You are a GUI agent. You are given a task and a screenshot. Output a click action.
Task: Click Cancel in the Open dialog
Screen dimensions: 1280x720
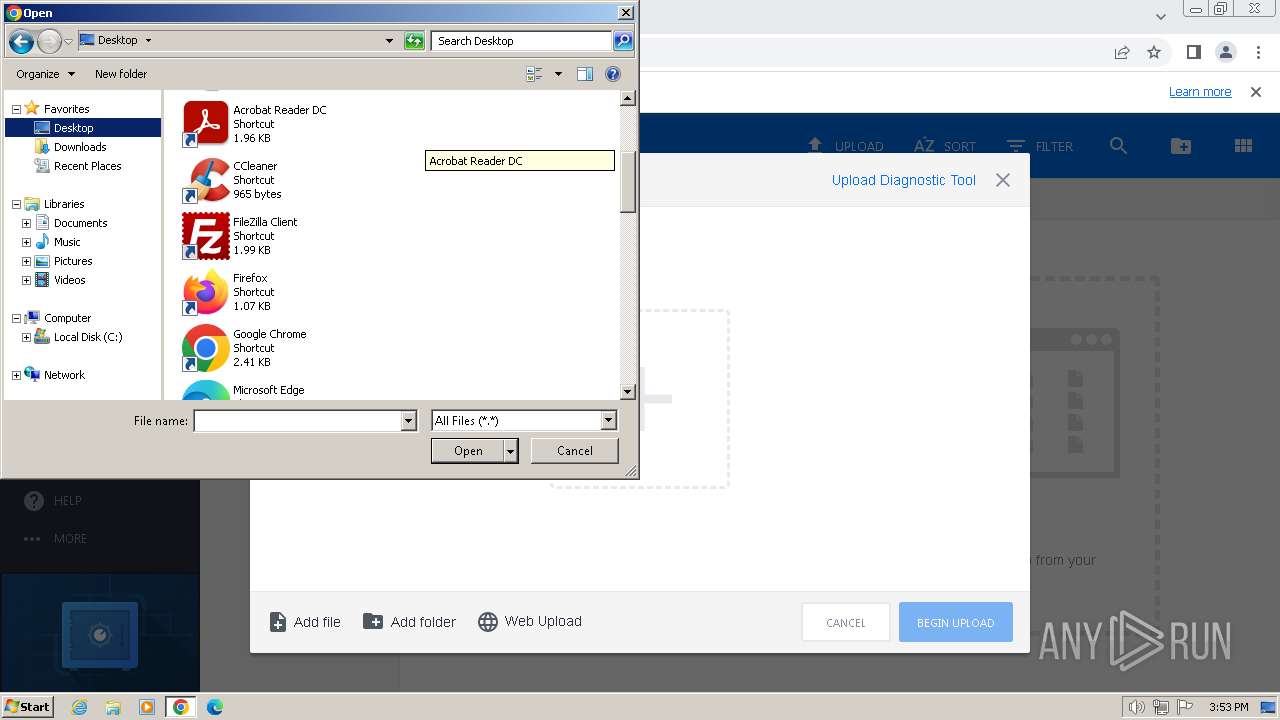coord(574,451)
